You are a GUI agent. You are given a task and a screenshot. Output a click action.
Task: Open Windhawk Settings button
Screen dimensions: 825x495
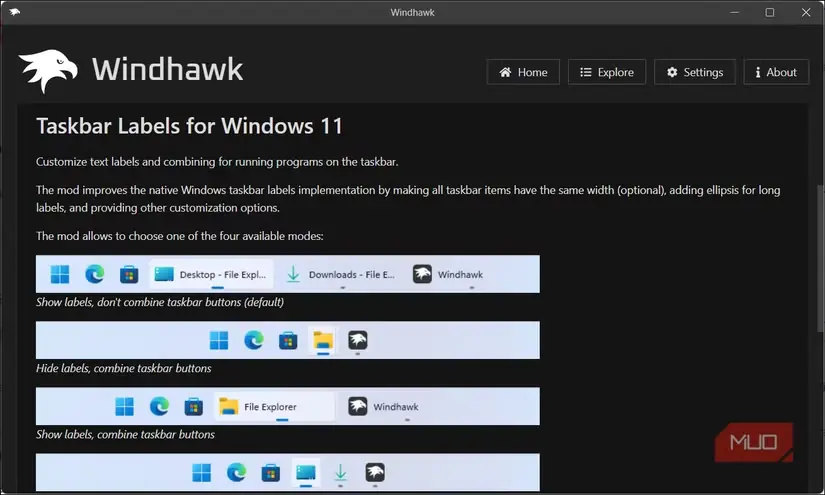coord(695,72)
